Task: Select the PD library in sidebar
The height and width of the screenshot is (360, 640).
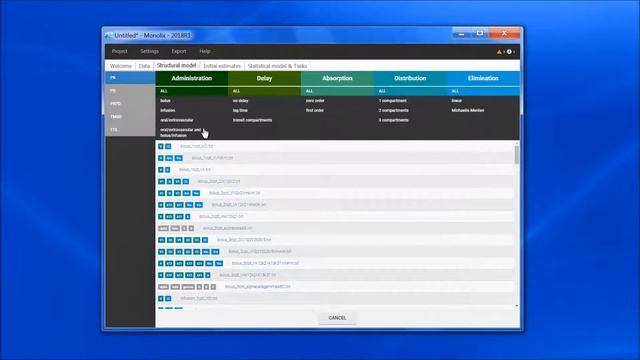Action: (130, 91)
